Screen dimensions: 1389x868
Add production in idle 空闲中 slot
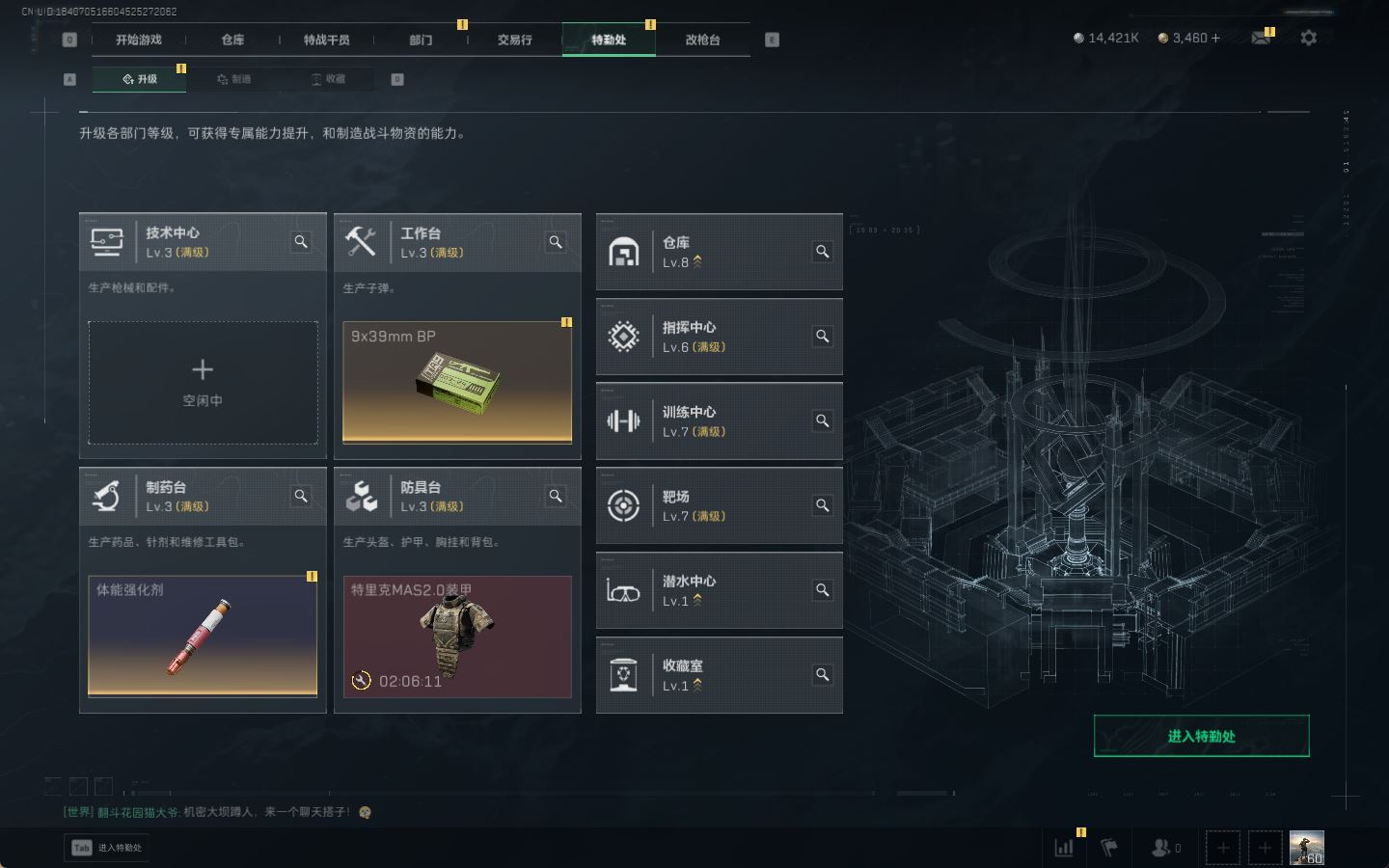203,383
